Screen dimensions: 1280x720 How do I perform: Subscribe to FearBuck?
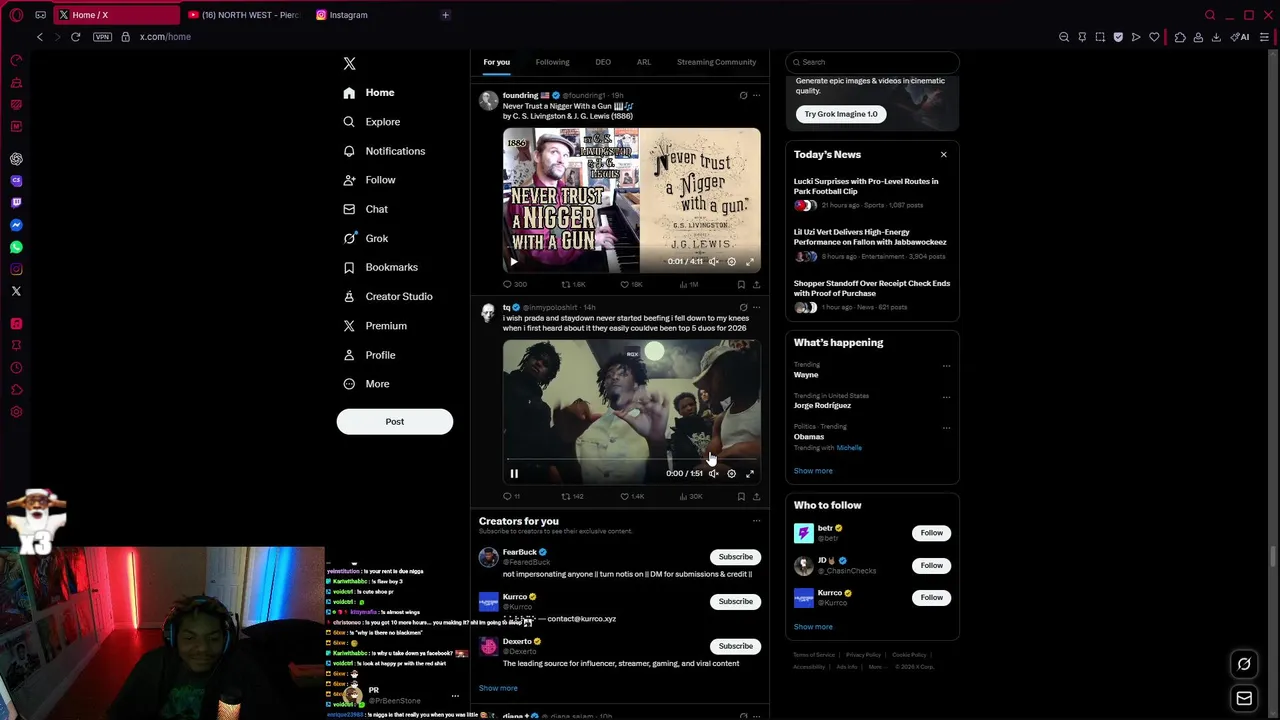(735, 557)
